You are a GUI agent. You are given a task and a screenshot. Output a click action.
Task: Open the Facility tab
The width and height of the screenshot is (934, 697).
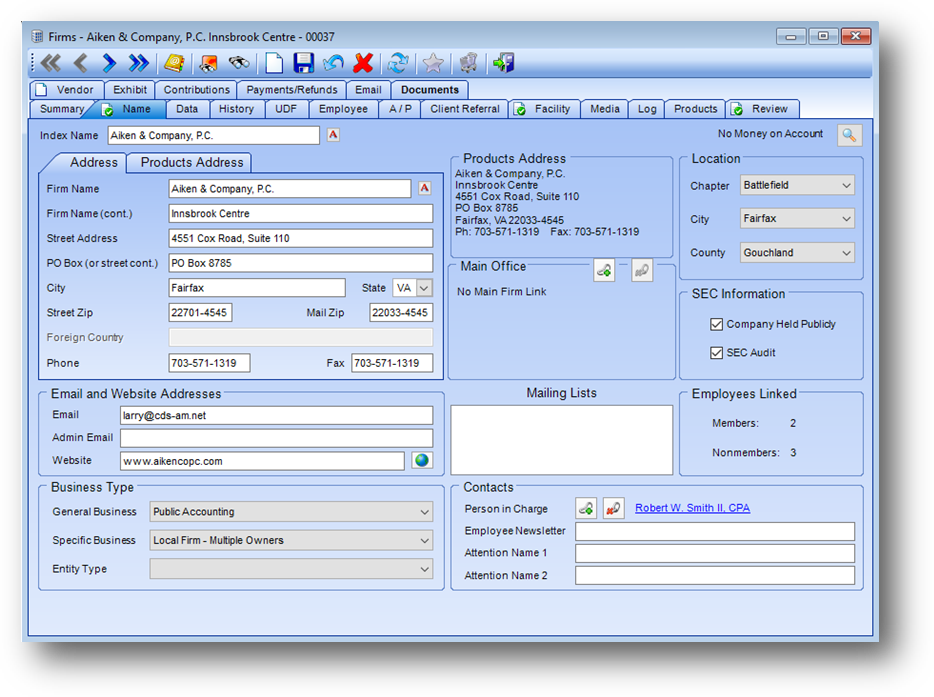point(544,109)
